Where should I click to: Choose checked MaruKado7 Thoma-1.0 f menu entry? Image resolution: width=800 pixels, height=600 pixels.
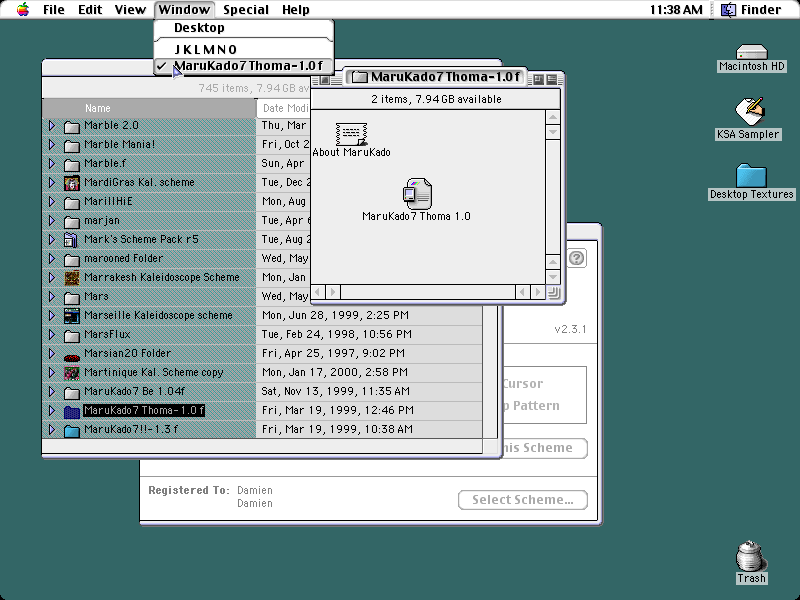(244, 66)
